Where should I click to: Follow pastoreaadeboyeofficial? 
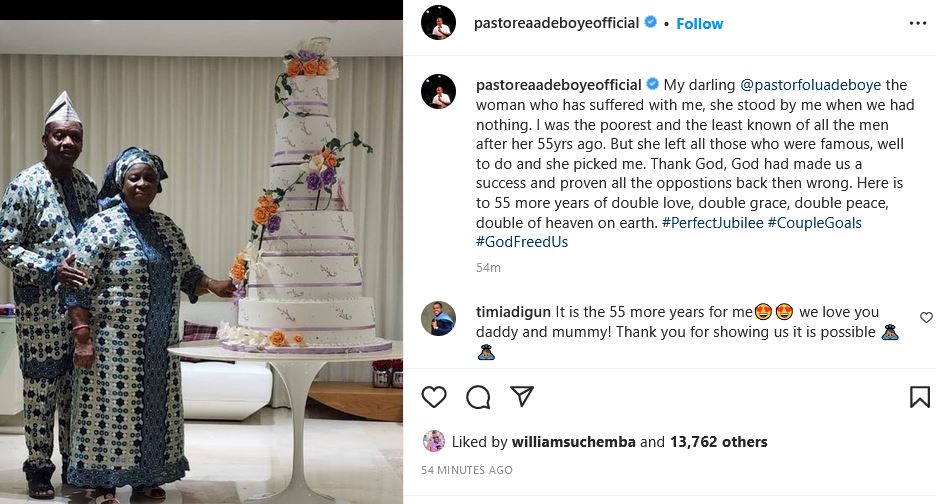coord(699,24)
